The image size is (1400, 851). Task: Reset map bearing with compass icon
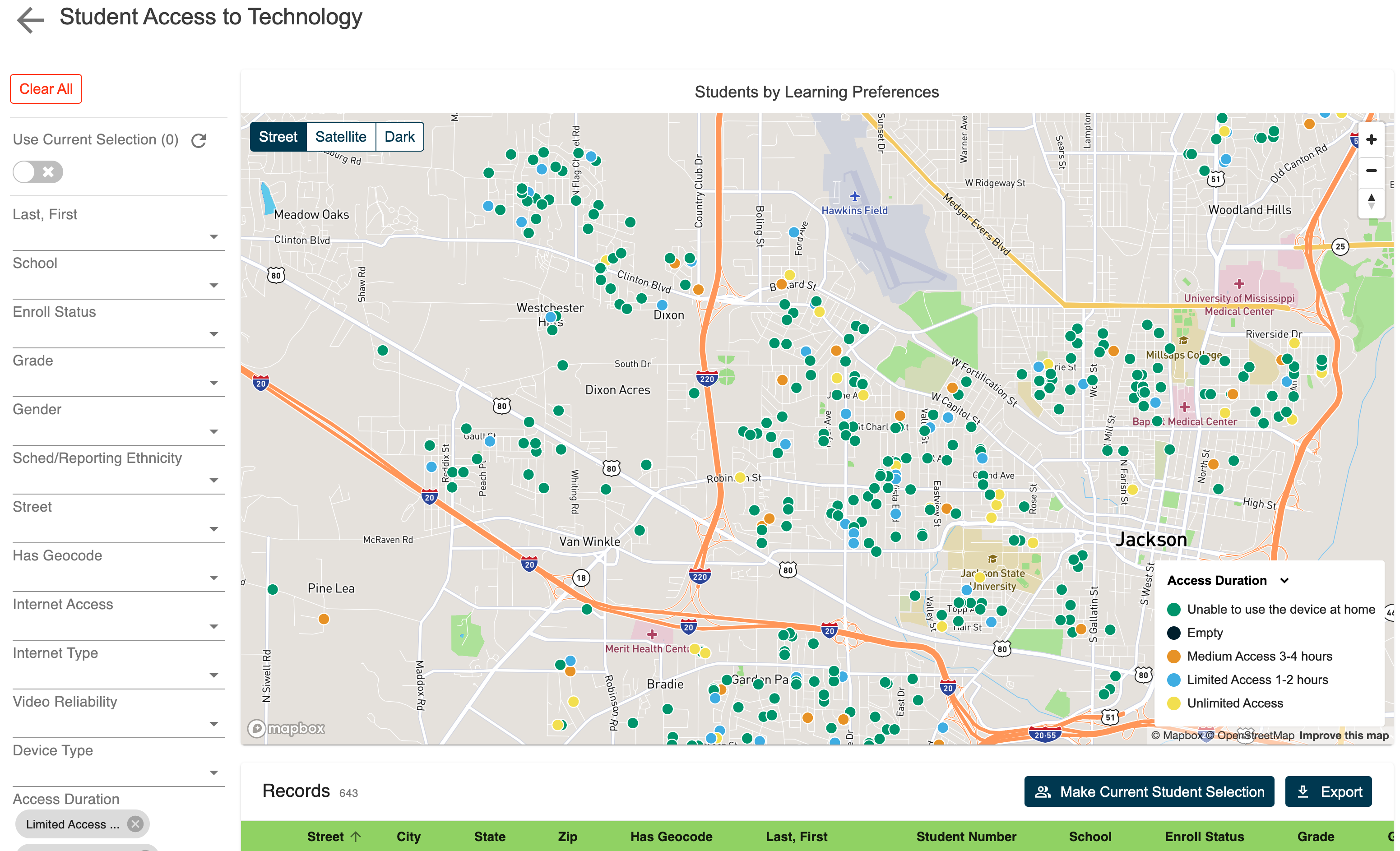pyautogui.click(x=1371, y=201)
